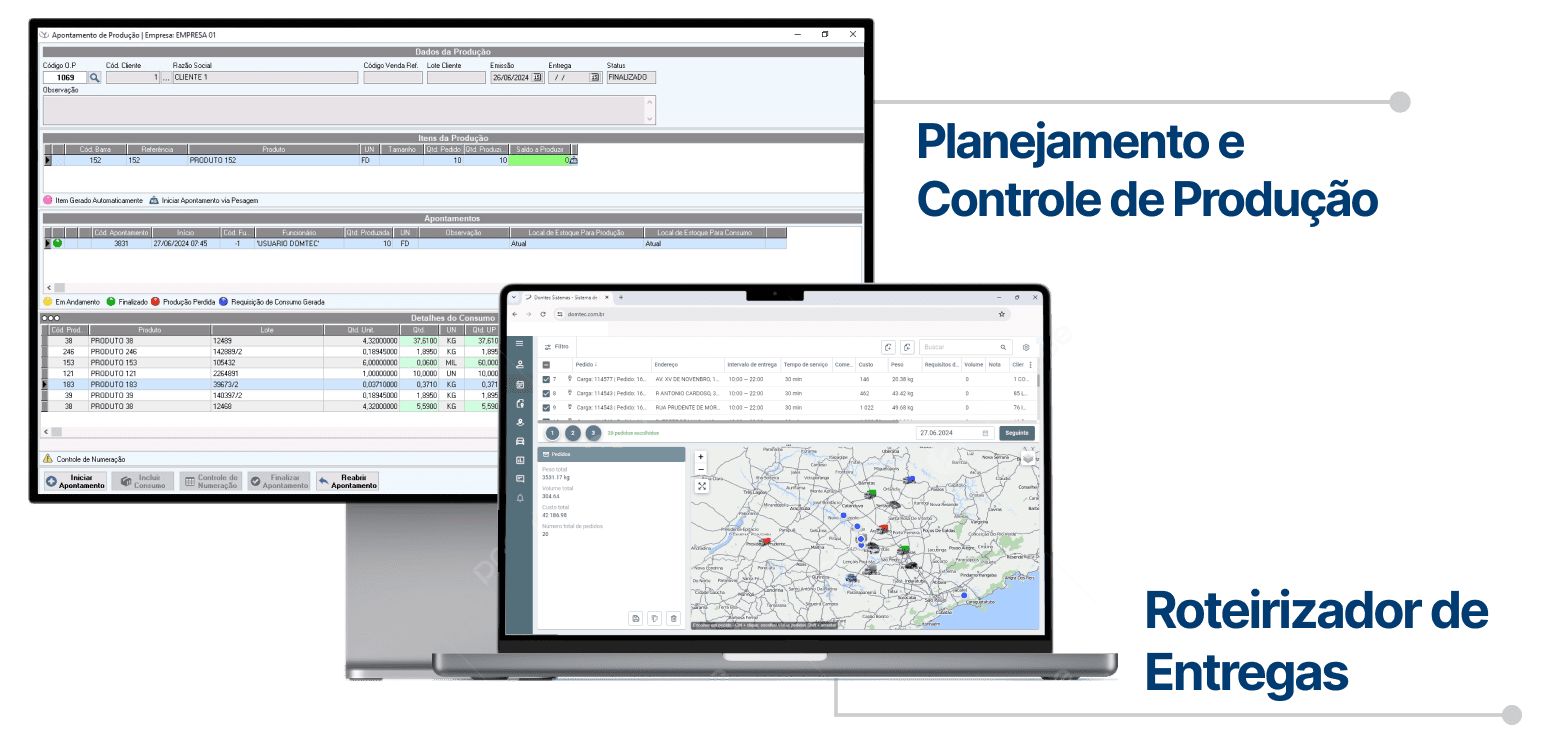Click the trash delete icon in Pedidos panel

click(x=673, y=619)
